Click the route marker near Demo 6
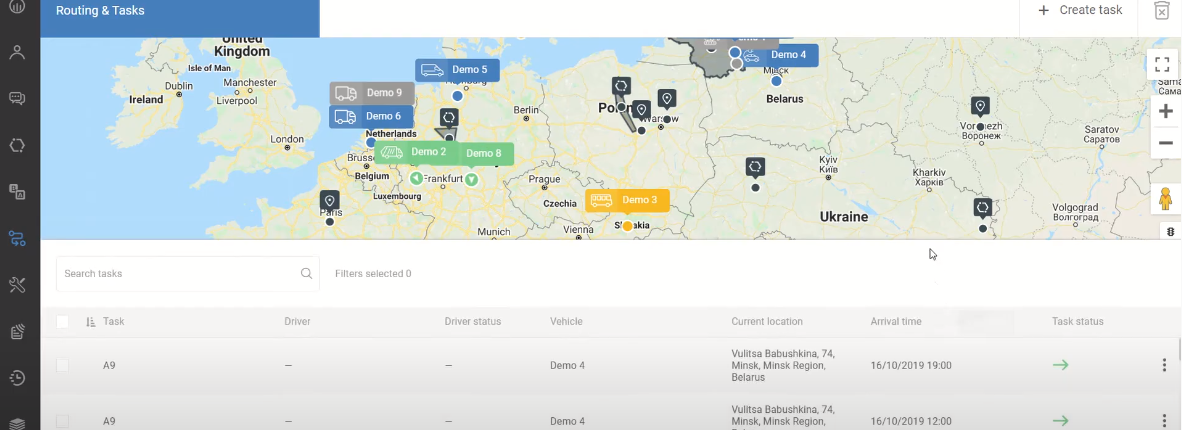Screen dimensions: 1182x430 [449, 118]
